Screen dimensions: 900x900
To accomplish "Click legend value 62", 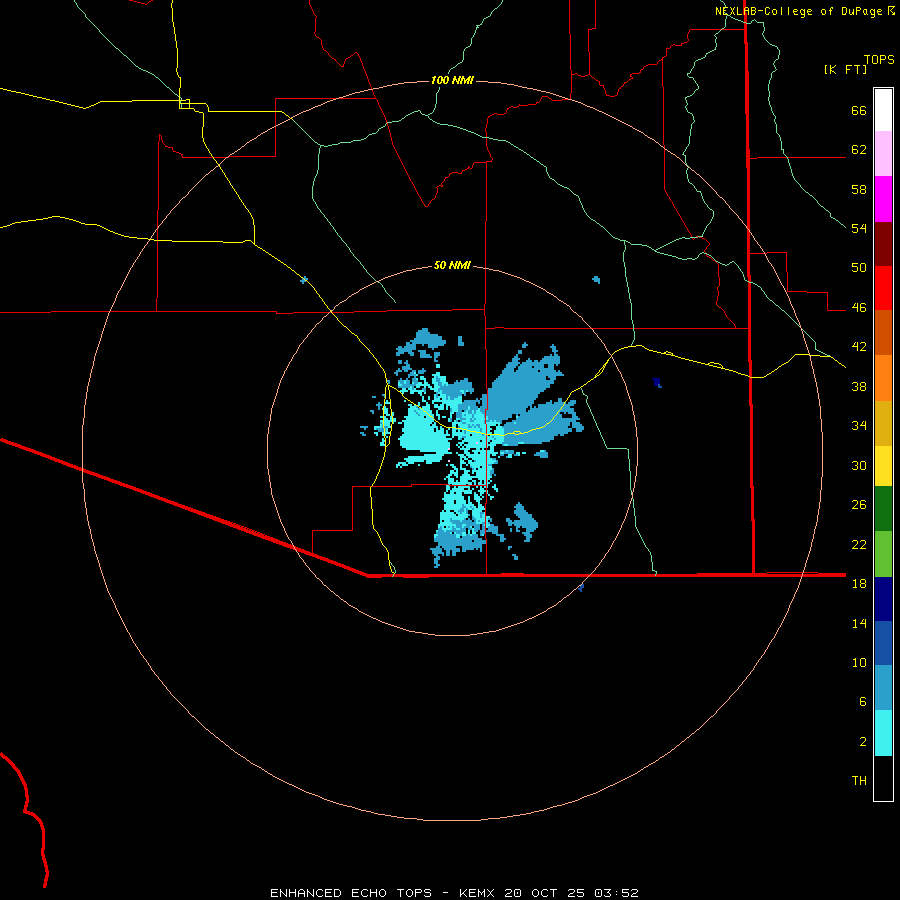I will pos(859,150).
